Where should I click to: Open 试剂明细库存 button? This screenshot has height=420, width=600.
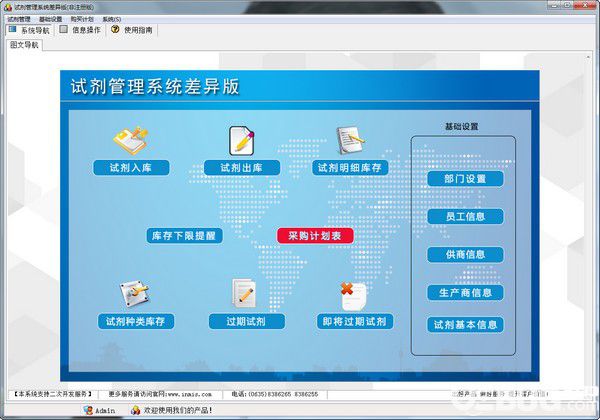pos(350,168)
